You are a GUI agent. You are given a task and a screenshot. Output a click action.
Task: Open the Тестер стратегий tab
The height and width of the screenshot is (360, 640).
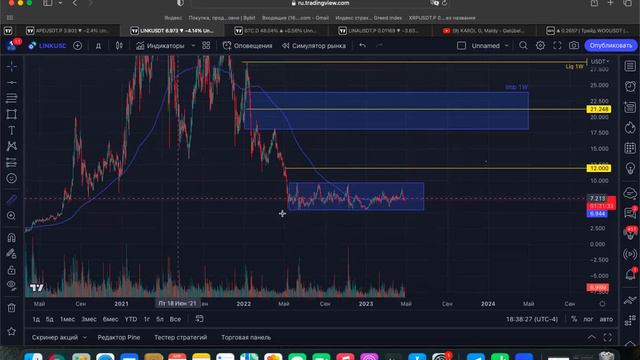(x=180, y=338)
